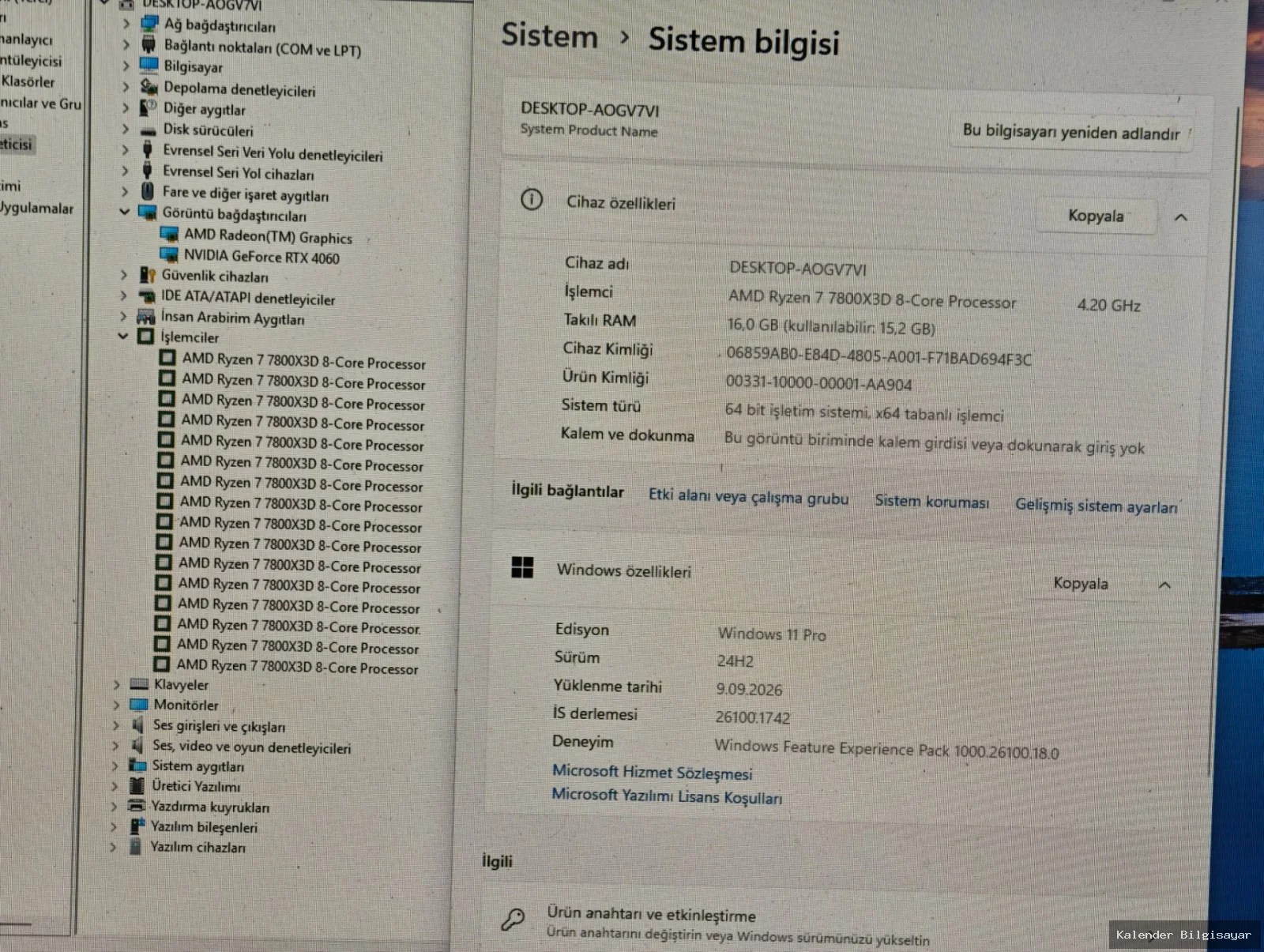Image resolution: width=1264 pixels, height=952 pixels.
Task: Copy device specs with the upper Kopyala button
Action: [1096, 216]
